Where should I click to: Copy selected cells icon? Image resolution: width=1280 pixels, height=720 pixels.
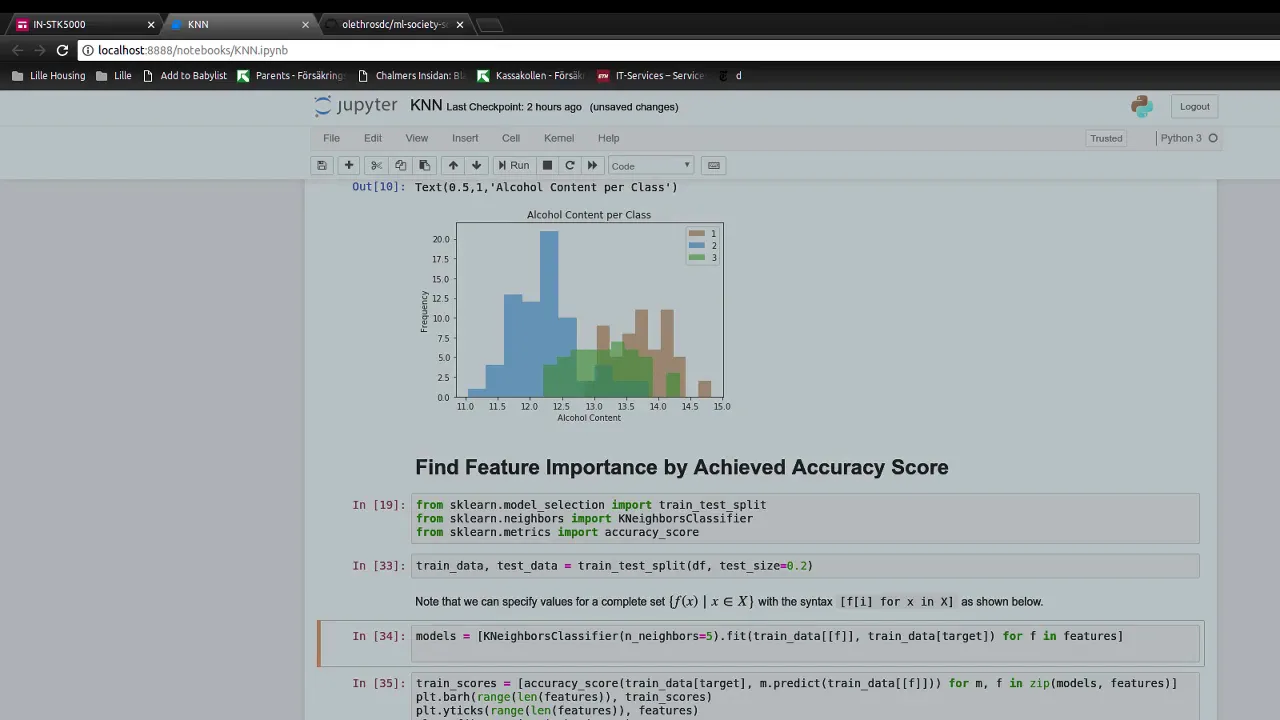(400, 165)
